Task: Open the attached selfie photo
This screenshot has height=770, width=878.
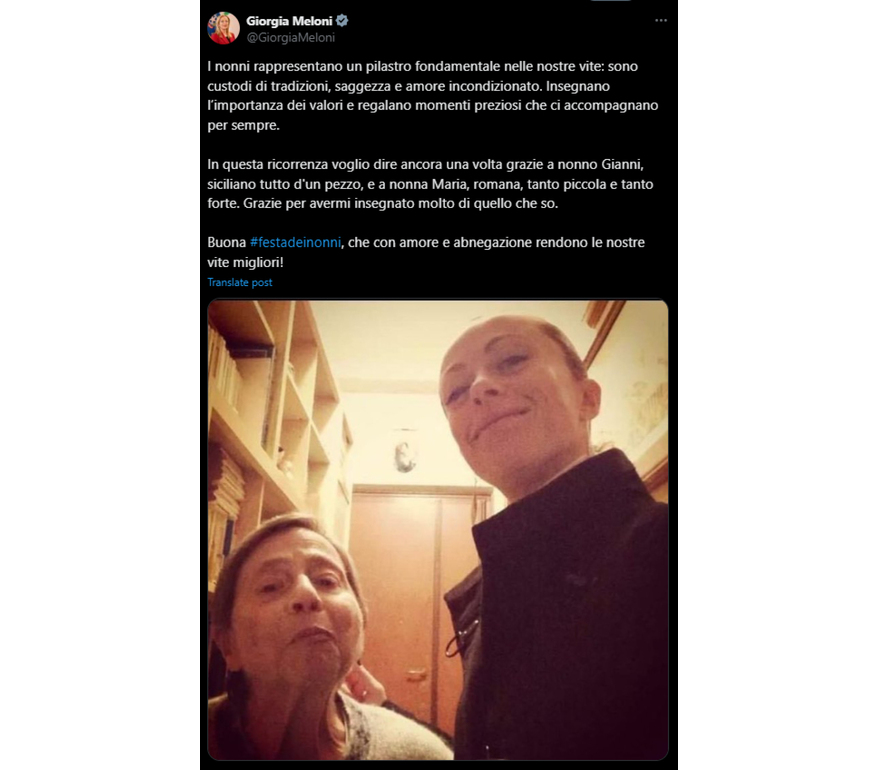Action: pyautogui.click(x=438, y=530)
